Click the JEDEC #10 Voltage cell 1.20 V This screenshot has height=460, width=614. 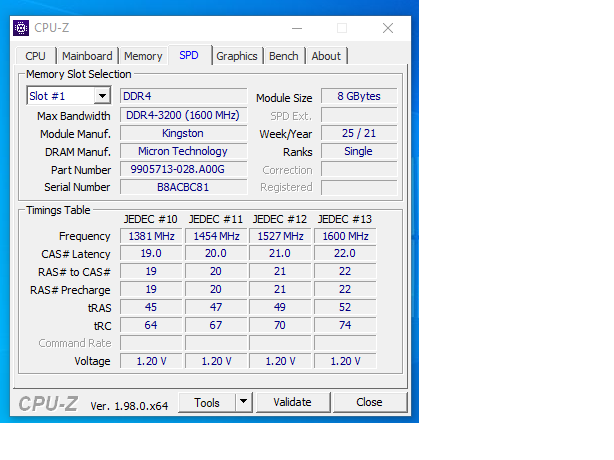[151, 361]
